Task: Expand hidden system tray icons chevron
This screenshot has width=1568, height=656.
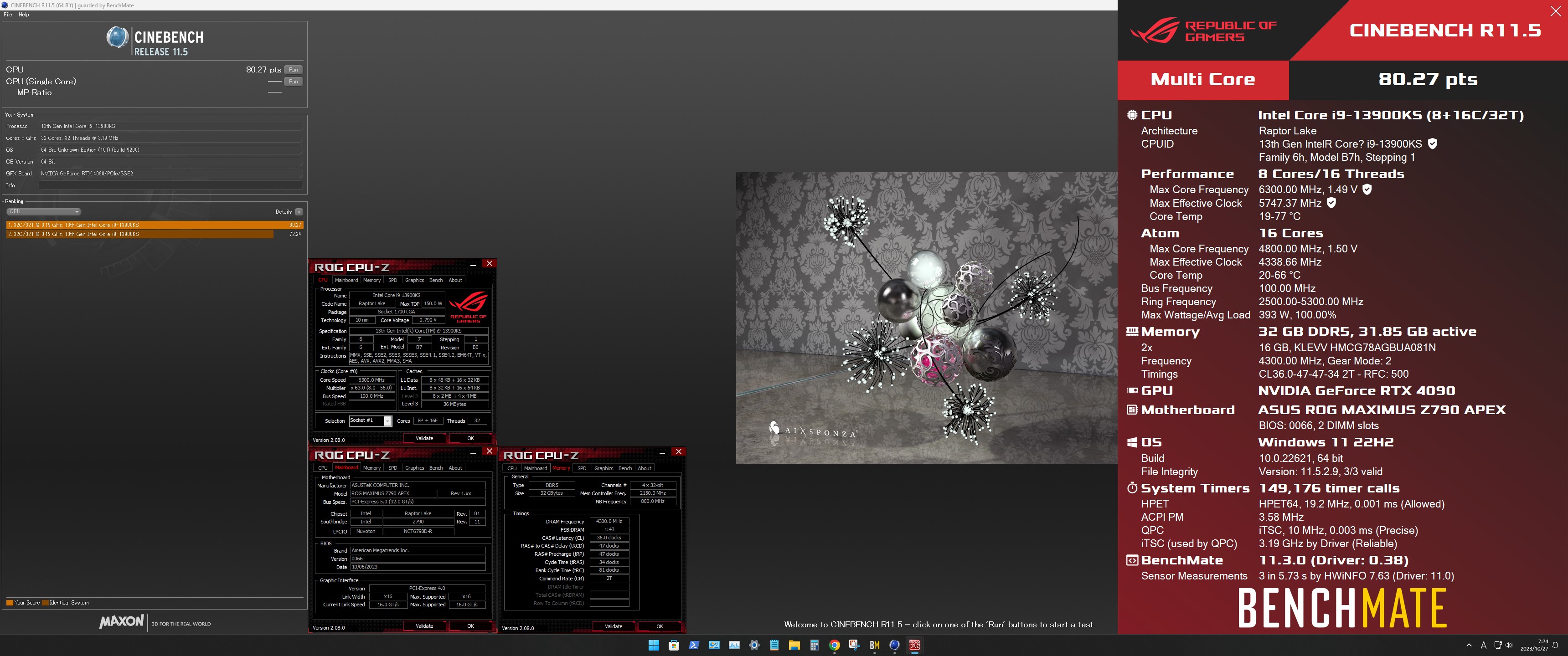Action: [1469, 645]
